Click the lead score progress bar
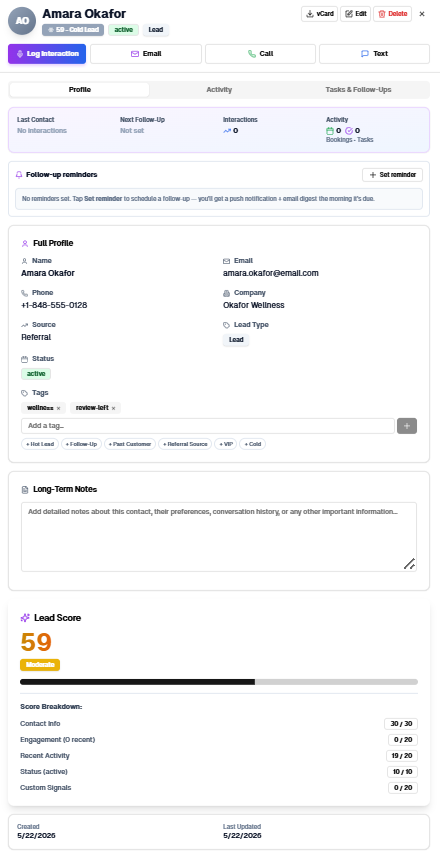Viewport: 440px width, 858px height. (x=219, y=682)
